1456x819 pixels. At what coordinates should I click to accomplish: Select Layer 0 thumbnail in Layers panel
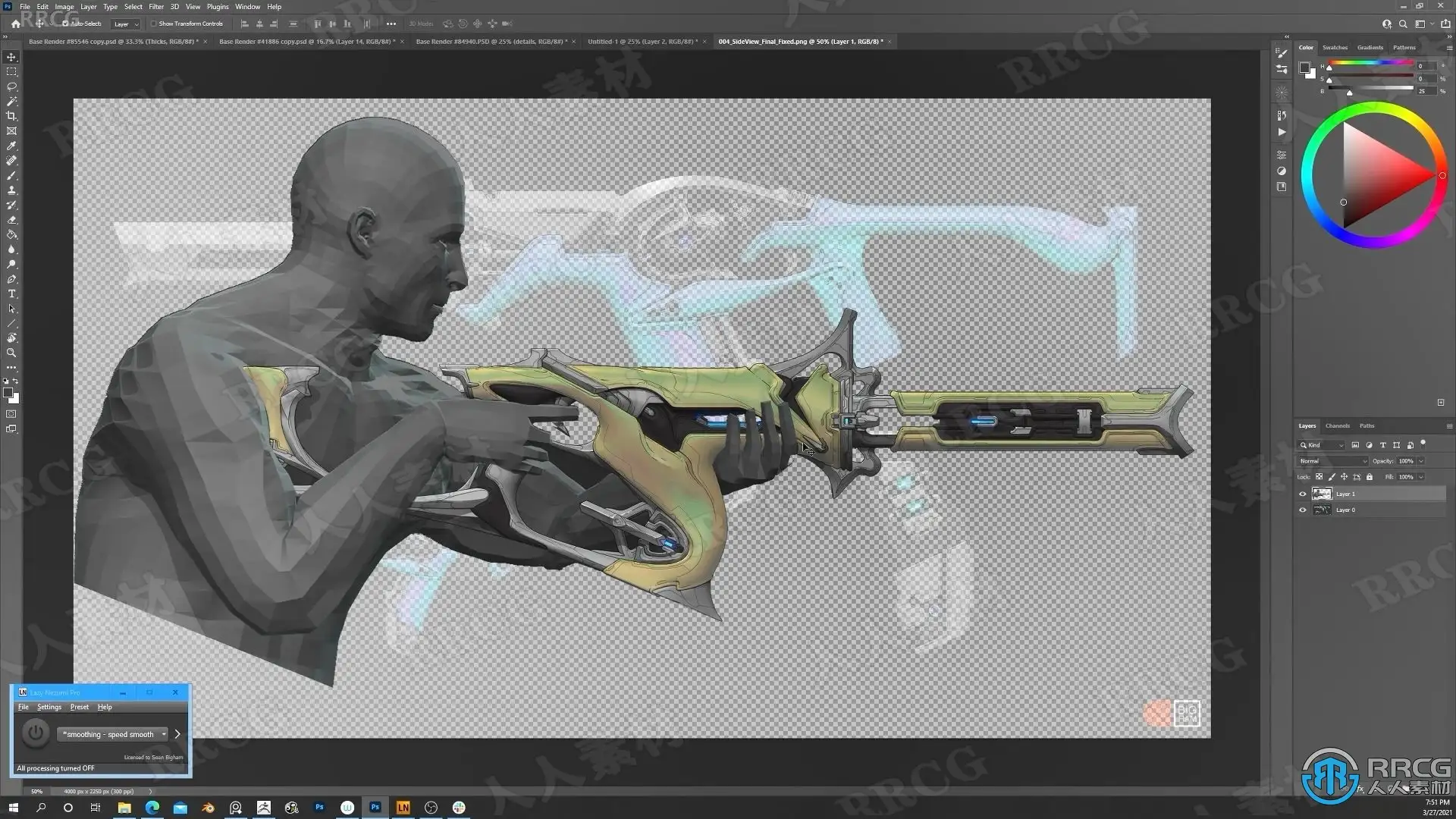tap(1322, 510)
